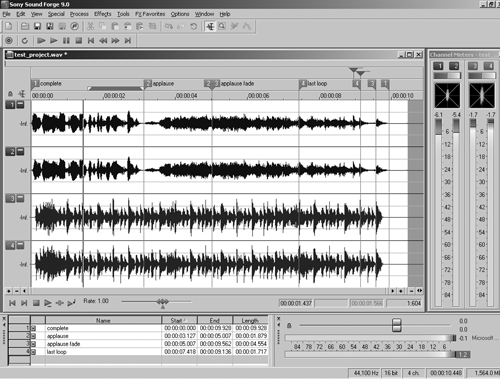Open the File menu
Image resolution: width=500 pixels, height=379 pixels.
pyautogui.click(x=6, y=14)
